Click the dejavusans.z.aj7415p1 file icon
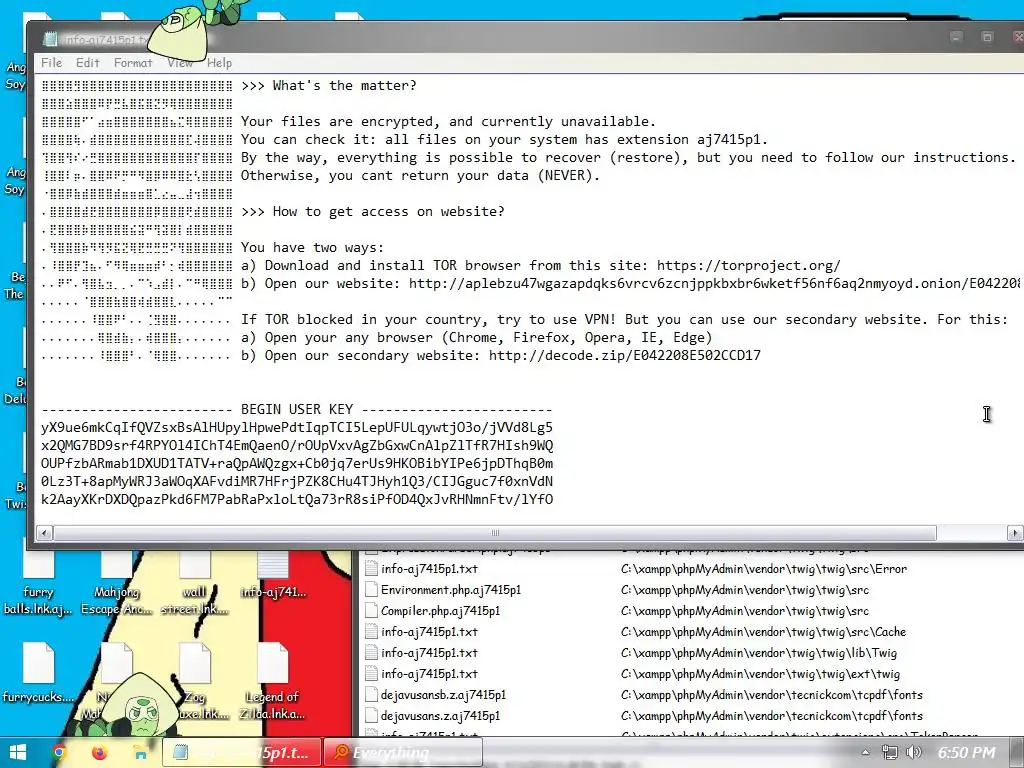The height and width of the screenshot is (768, 1024). pos(371,716)
